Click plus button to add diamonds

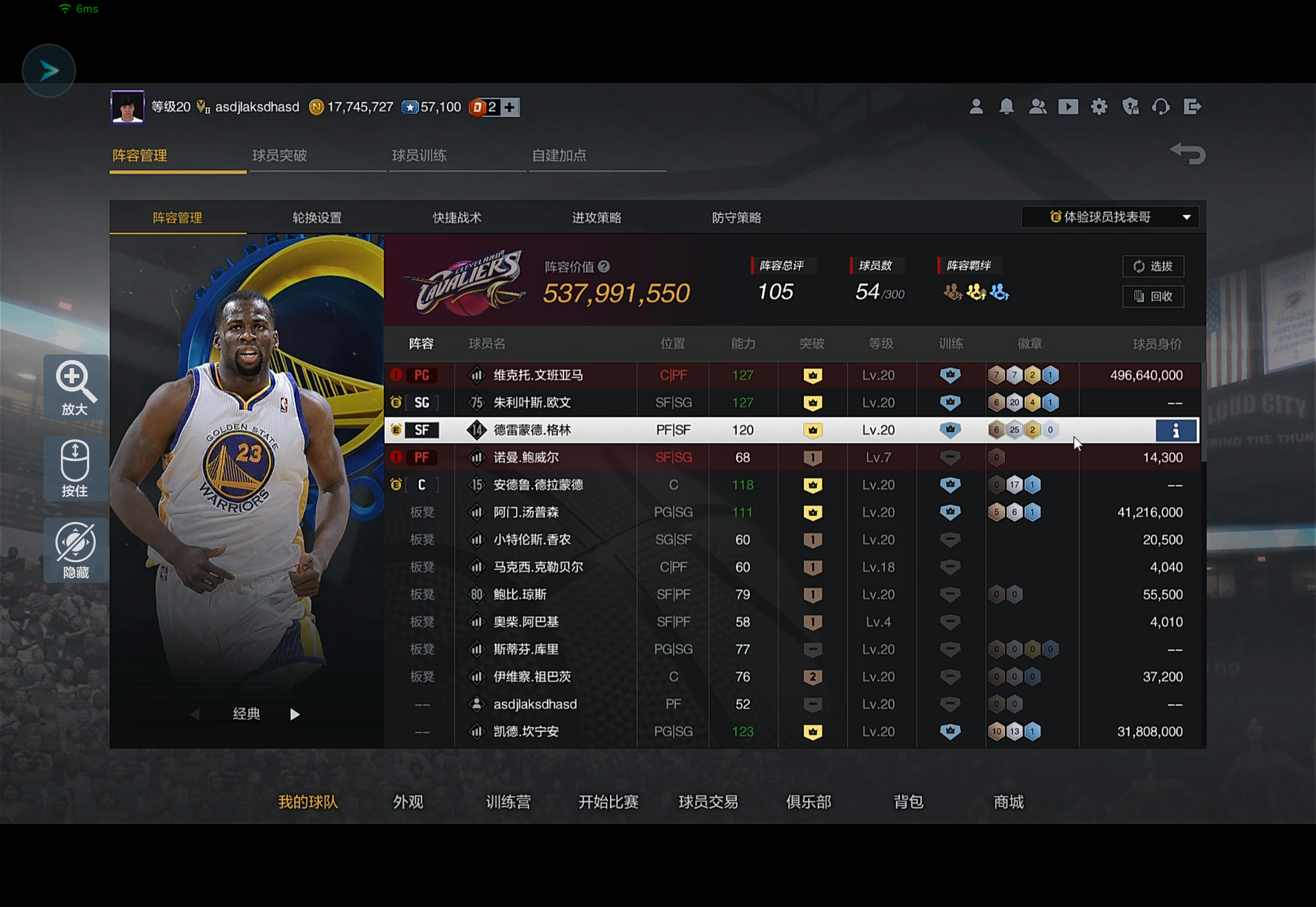click(510, 108)
